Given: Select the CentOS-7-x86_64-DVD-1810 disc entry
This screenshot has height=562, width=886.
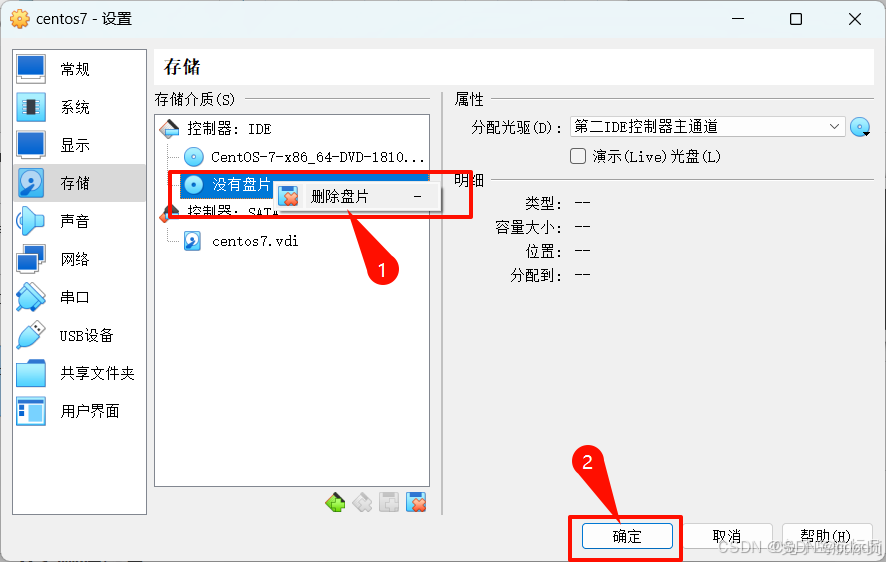Looking at the screenshot, I should (305, 157).
